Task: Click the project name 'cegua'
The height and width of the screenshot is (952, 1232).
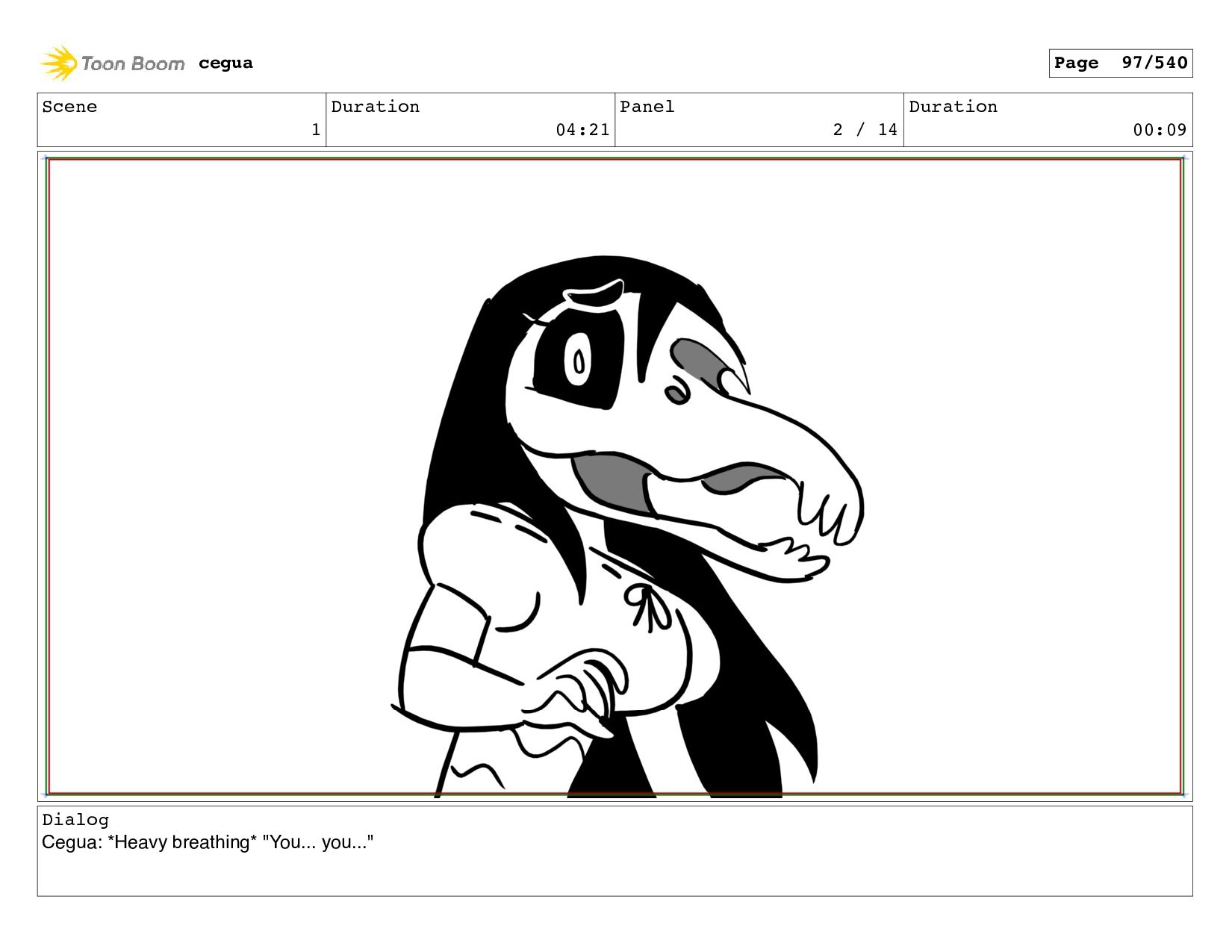Action: point(225,63)
